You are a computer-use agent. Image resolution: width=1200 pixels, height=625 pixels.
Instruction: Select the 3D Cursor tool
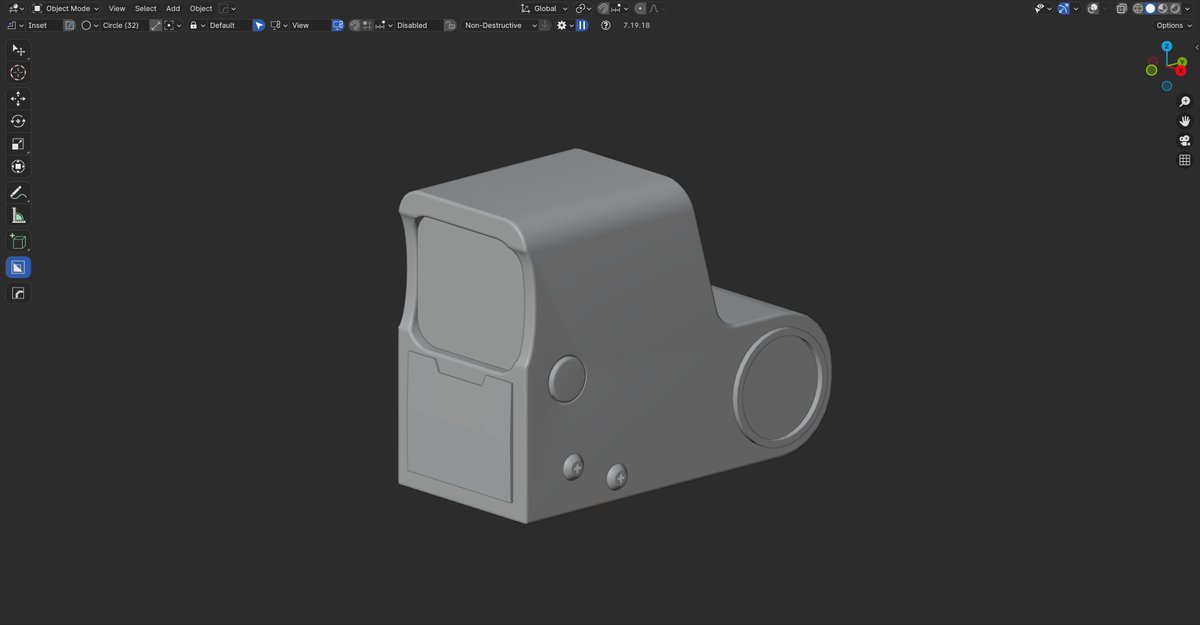click(x=18, y=73)
